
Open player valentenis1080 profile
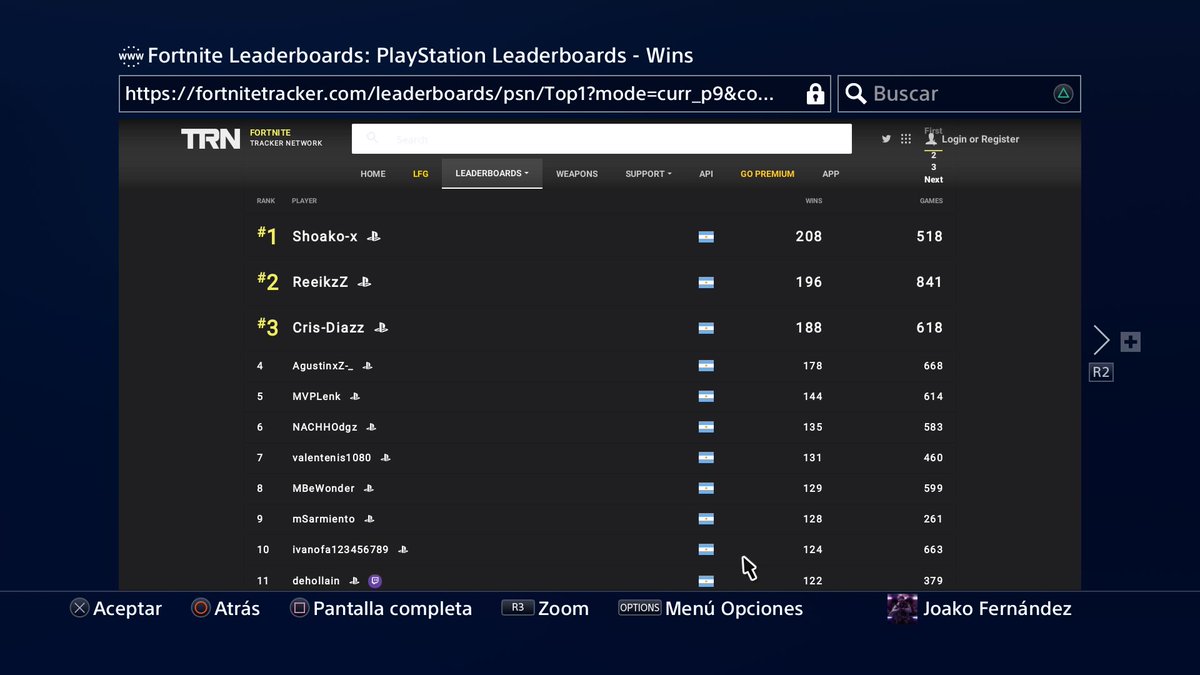pyautogui.click(x=332, y=458)
